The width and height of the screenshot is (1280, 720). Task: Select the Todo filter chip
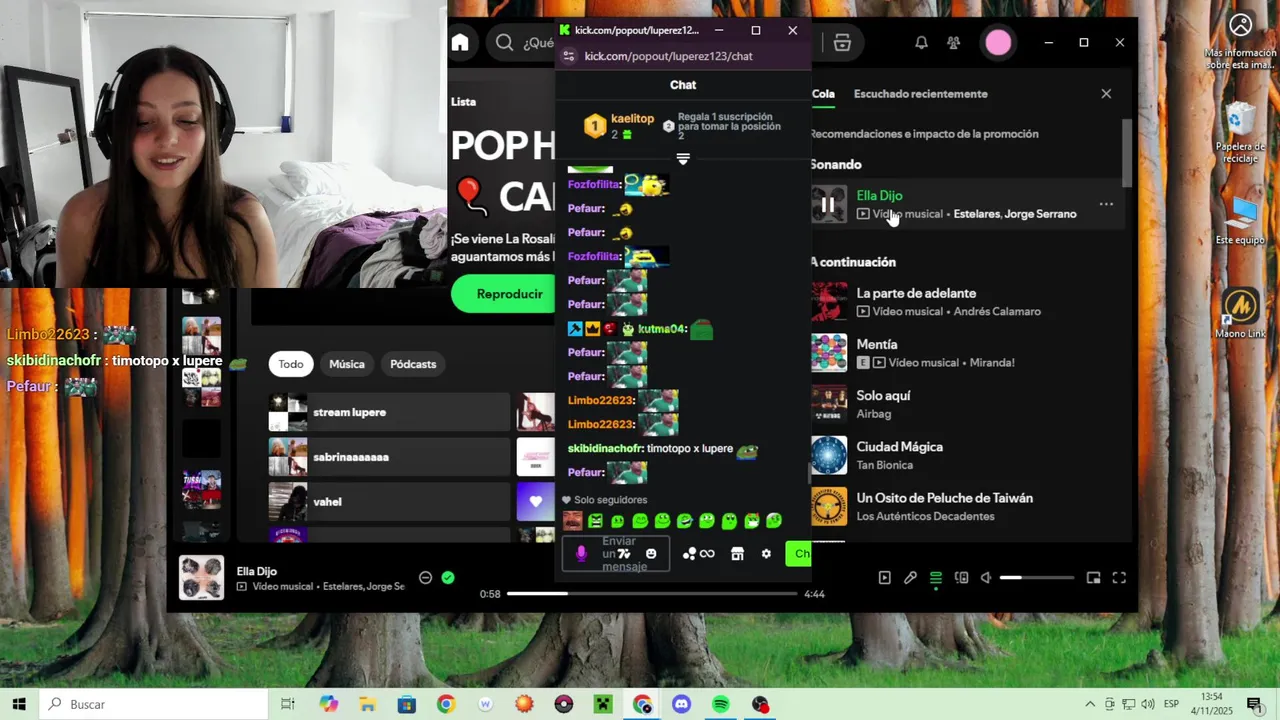click(291, 364)
